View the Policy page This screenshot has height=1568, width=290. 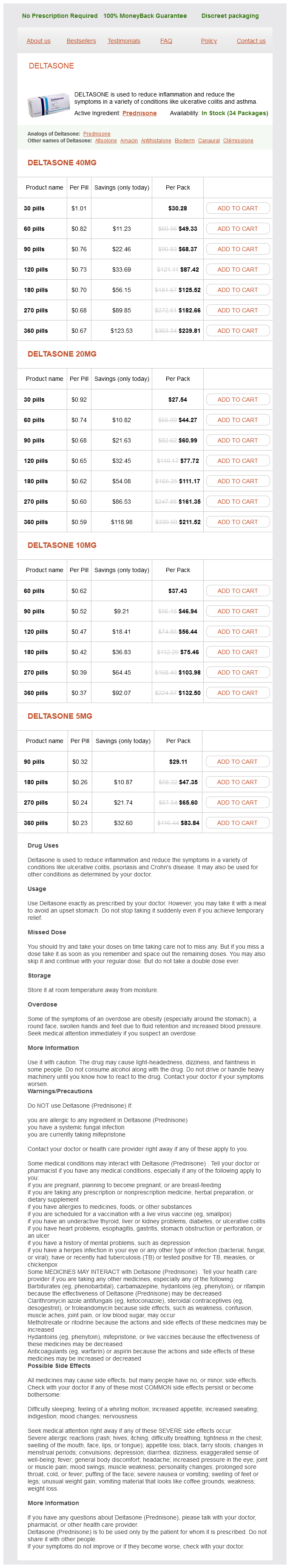click(208, 41)
